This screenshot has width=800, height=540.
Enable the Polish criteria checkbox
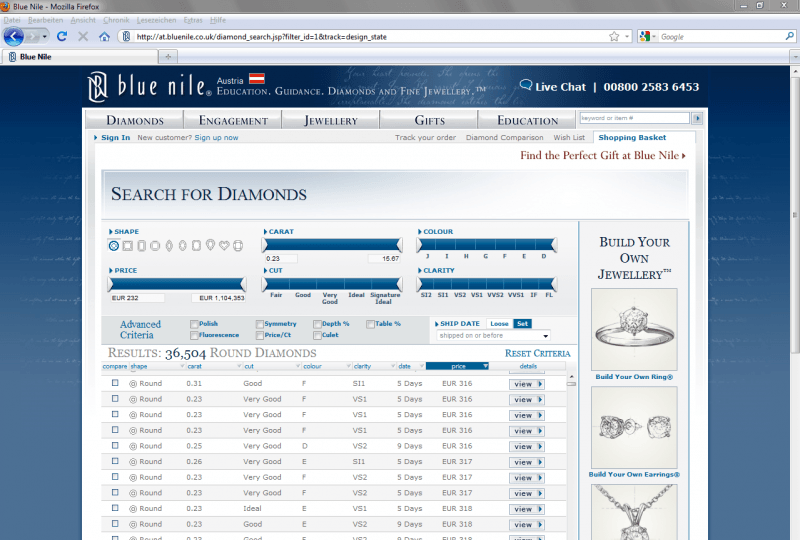coord(194,324)
